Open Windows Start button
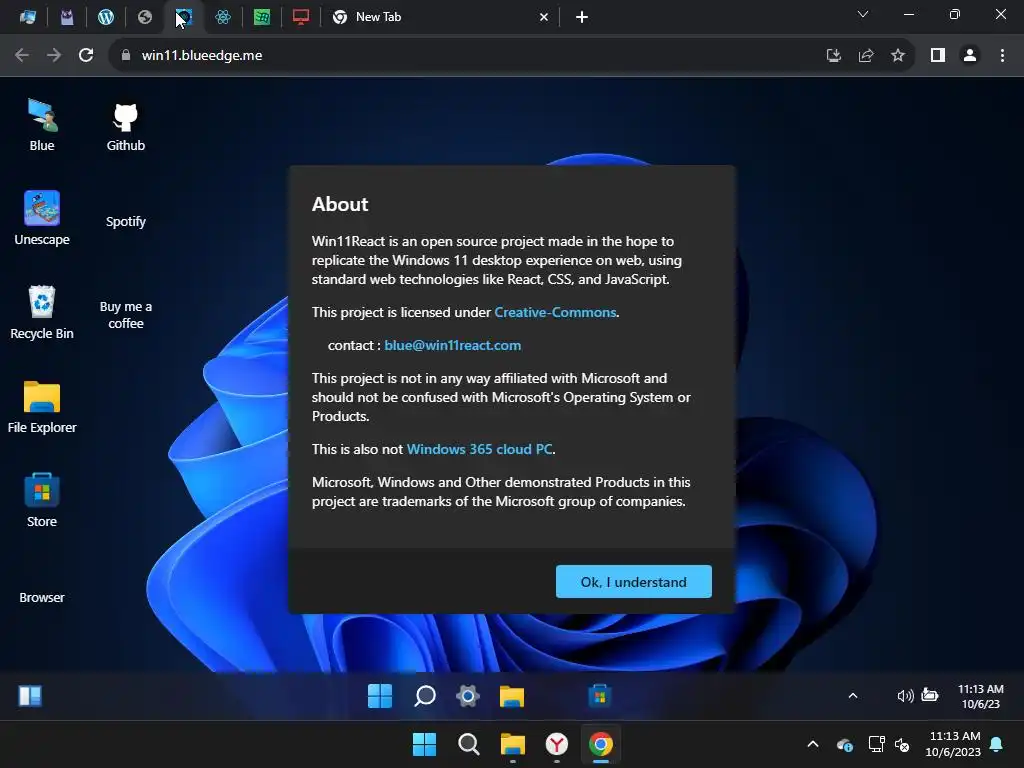1024x768 pixels. [x=424, y=744]
